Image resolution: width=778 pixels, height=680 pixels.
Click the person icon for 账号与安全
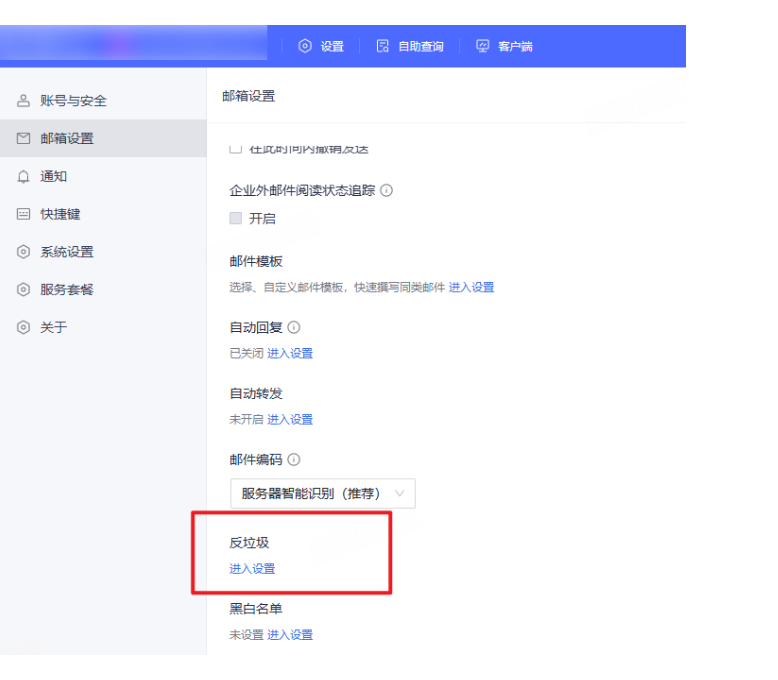pyautogui.click(x=23, y=100)
